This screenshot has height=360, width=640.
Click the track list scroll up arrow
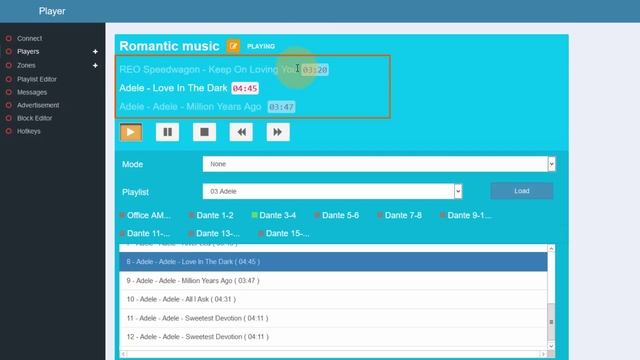551,249
